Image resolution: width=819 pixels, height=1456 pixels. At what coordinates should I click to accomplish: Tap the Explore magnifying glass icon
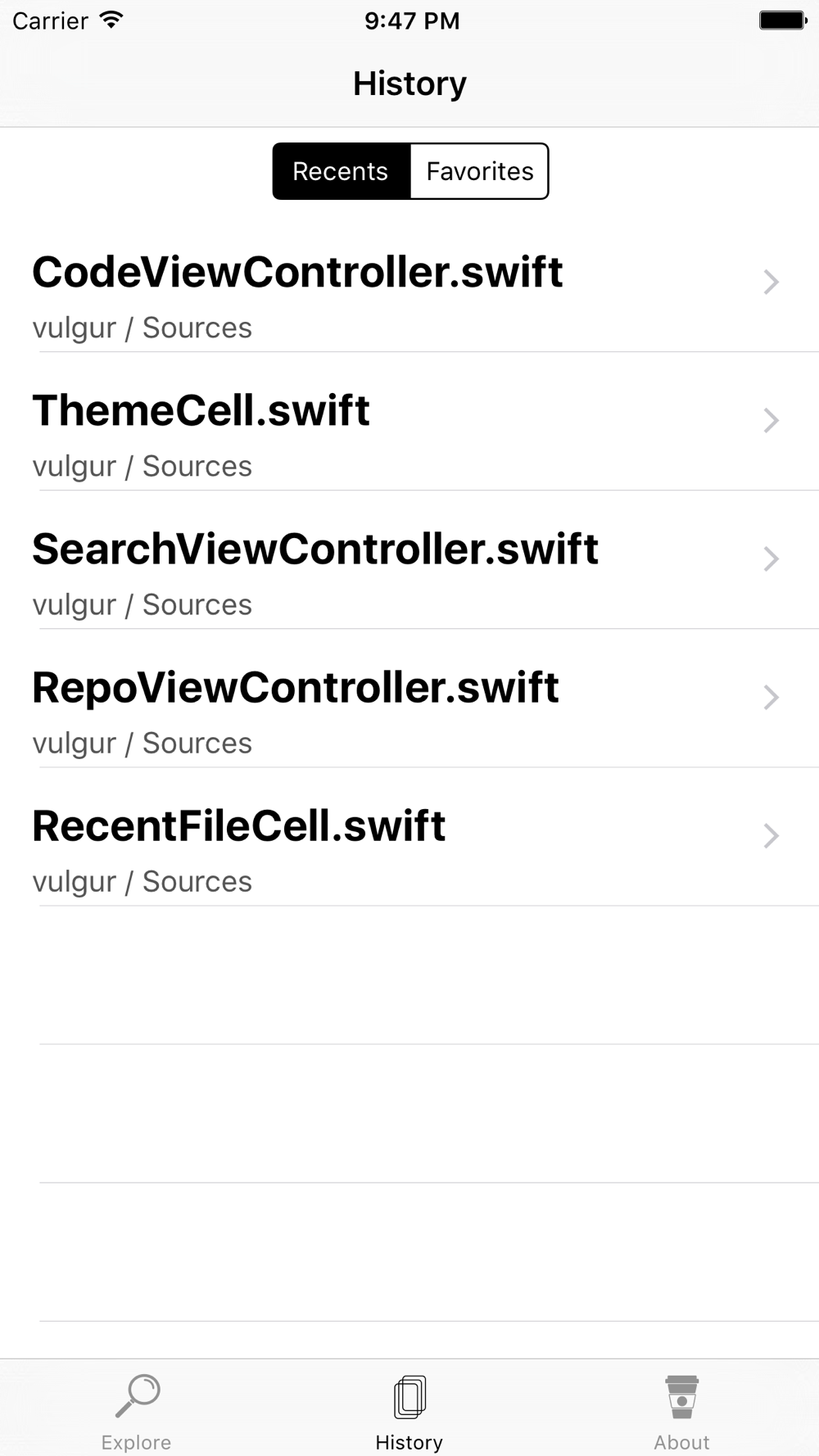138,1395
